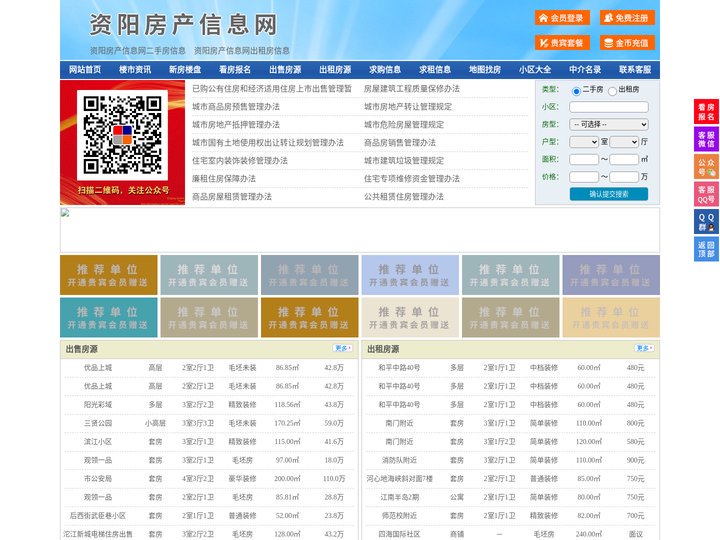Screen dimensions: 720x540
Task: Open the 室 room count dropdown
Action: point(584,142)
